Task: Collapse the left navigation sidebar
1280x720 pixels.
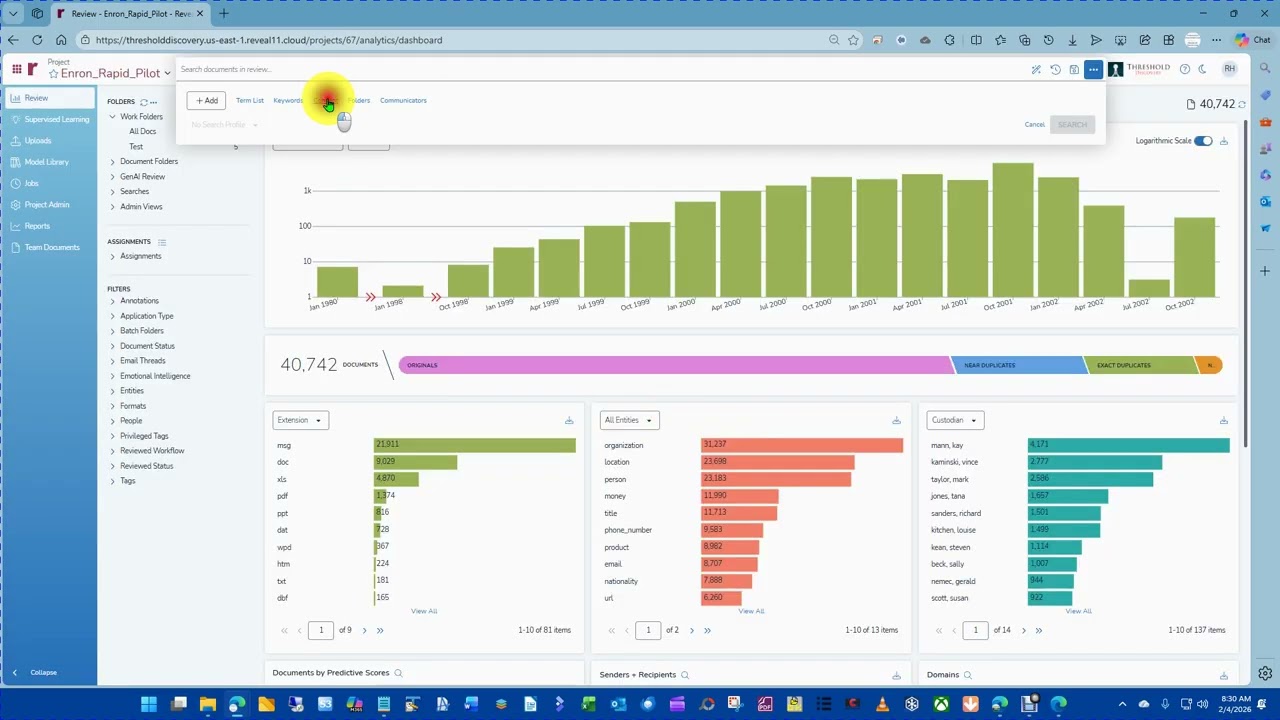Action: (x=35, y=672)
